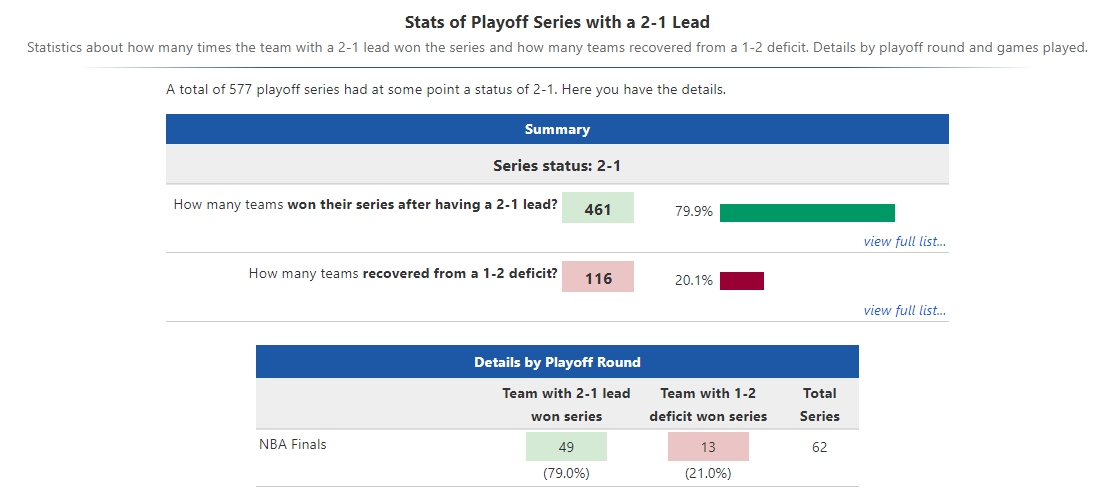Viewport: 1098px width, 488px height.
Task: Click the blue Summary header bar
Action: click(557, 129)
